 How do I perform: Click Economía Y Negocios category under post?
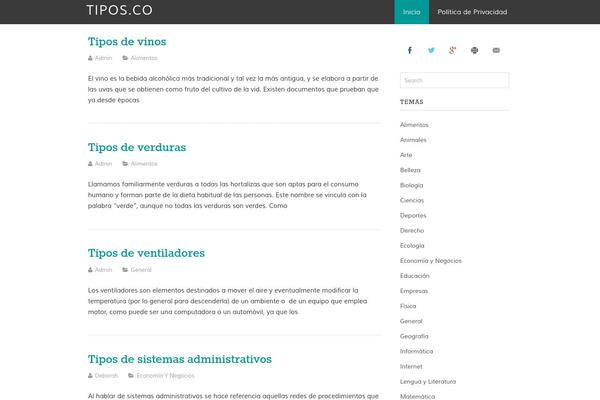[165, 376]
